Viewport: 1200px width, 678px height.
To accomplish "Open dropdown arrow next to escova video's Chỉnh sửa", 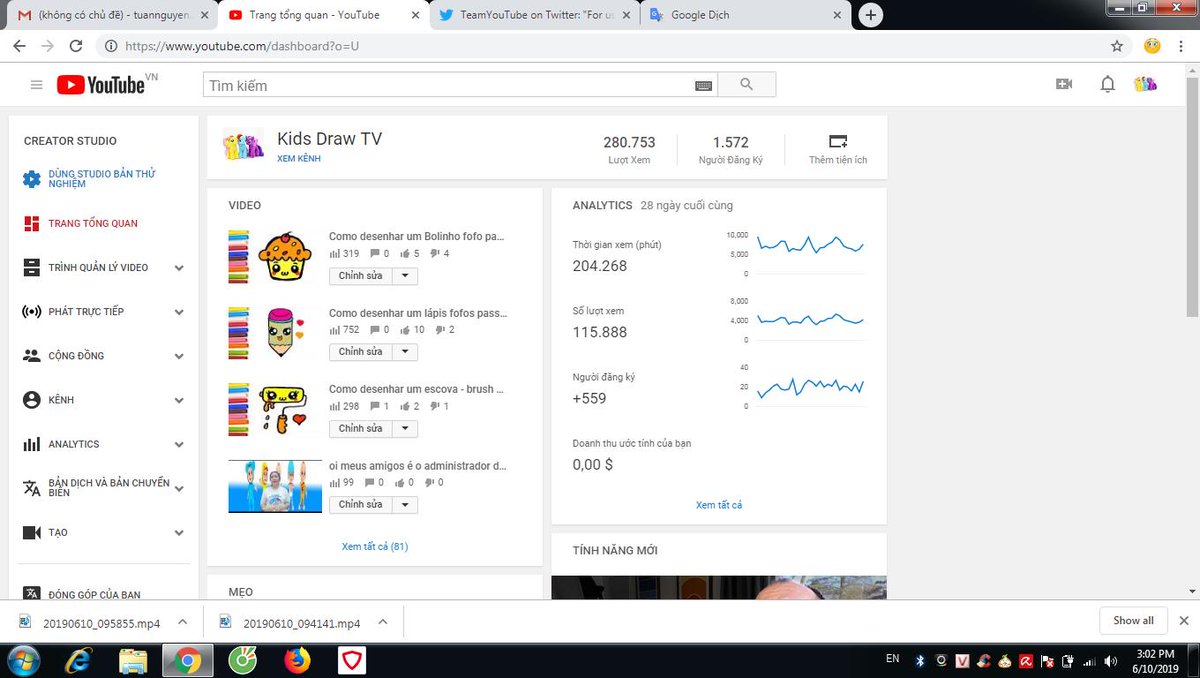I will 404,428.
